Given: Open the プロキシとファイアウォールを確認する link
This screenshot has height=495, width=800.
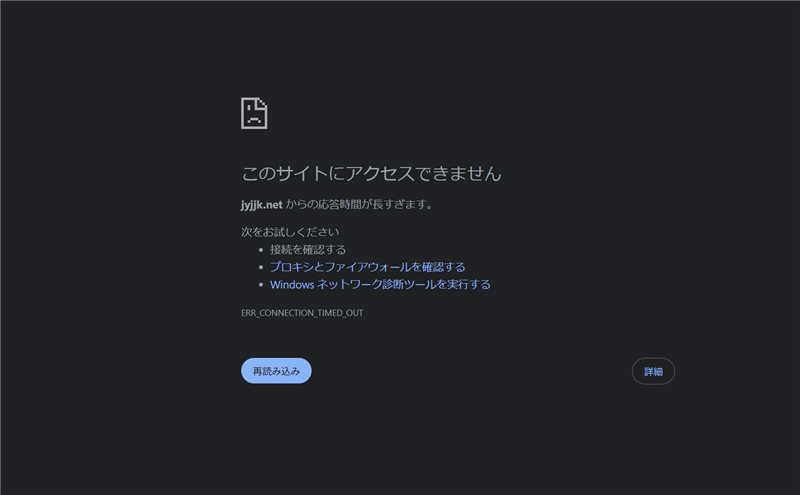Looking at the screenshot, I should [367, 267].
